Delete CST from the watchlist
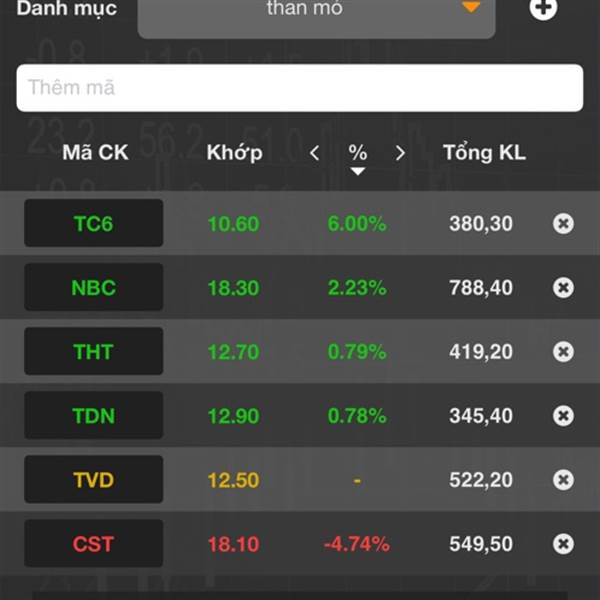 563,544
